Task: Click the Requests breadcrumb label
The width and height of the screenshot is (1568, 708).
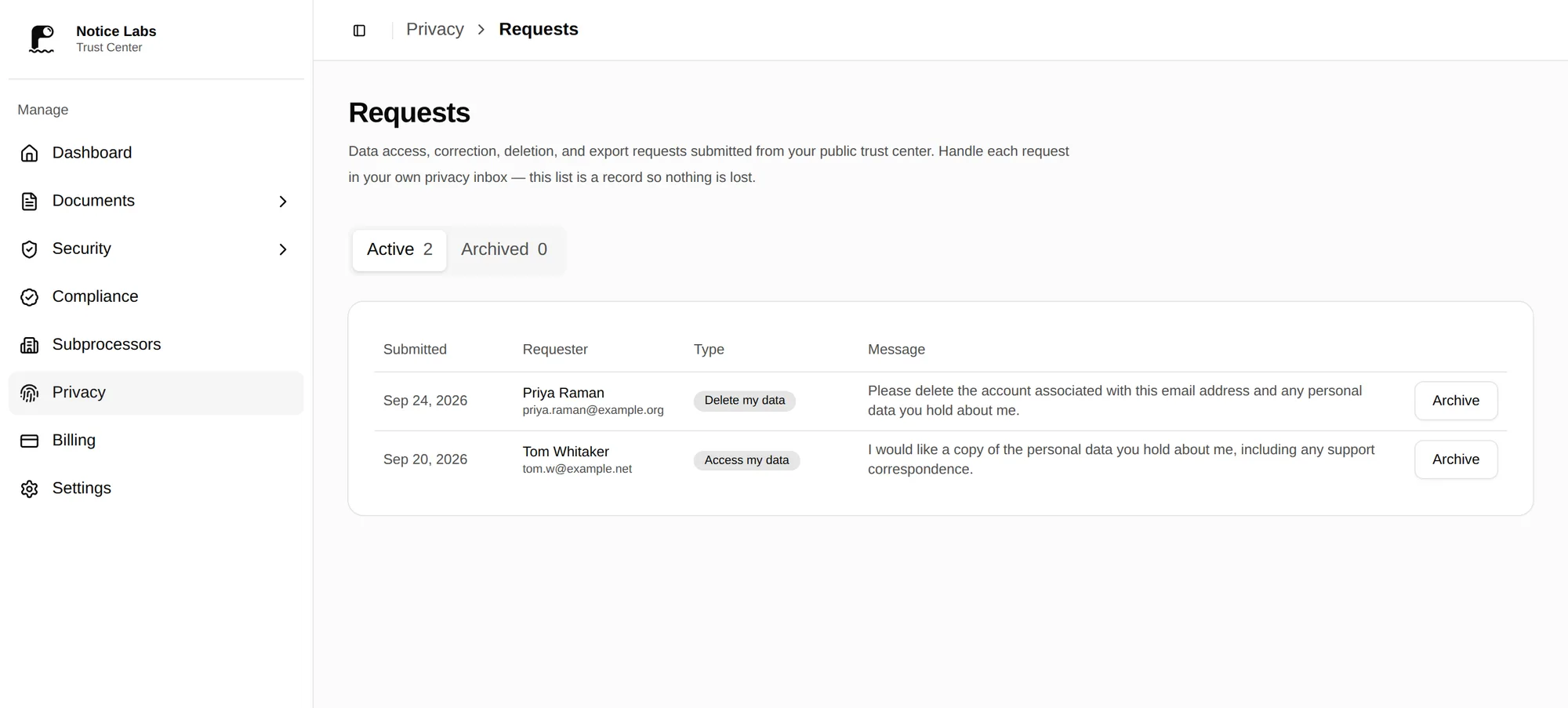Action: click(x=539, y=30)
